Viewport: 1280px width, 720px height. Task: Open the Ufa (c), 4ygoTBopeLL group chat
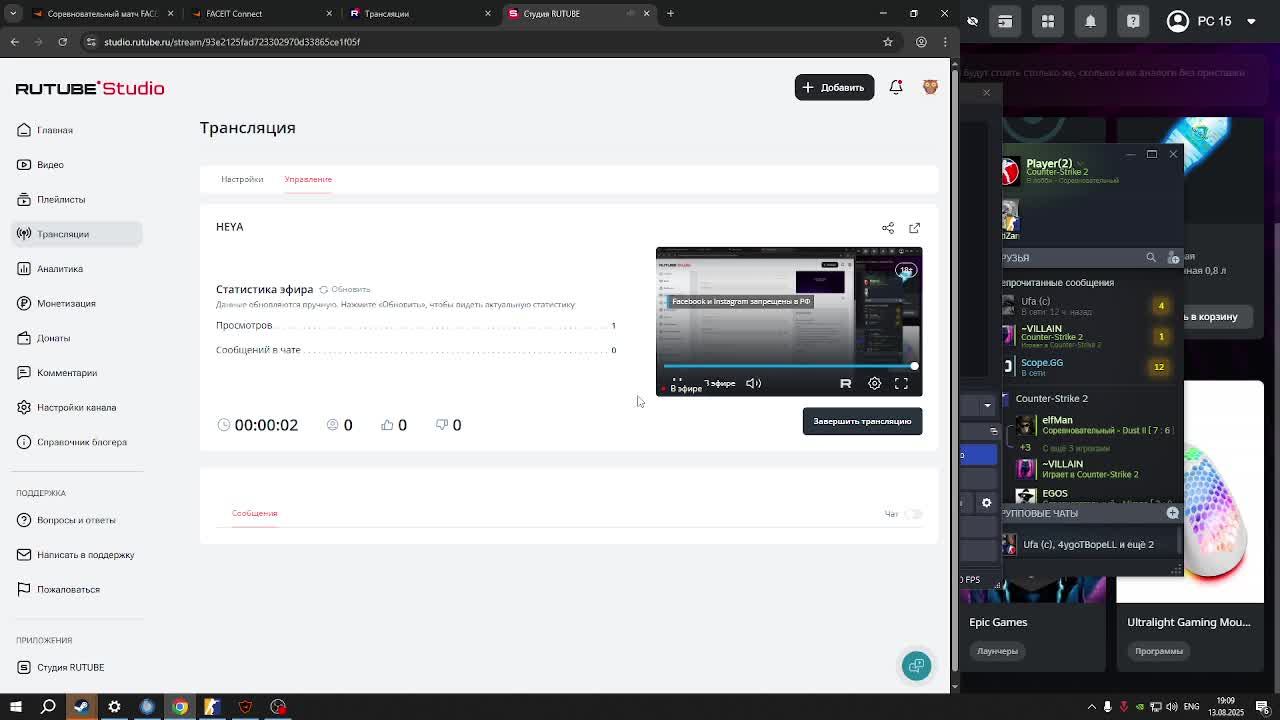pos(1090,545)
